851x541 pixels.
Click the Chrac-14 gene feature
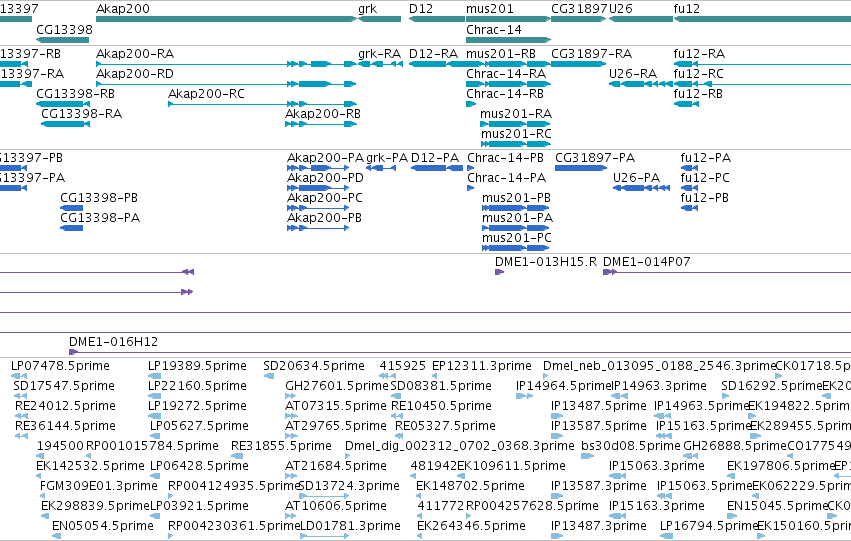[x=509, y=40]
